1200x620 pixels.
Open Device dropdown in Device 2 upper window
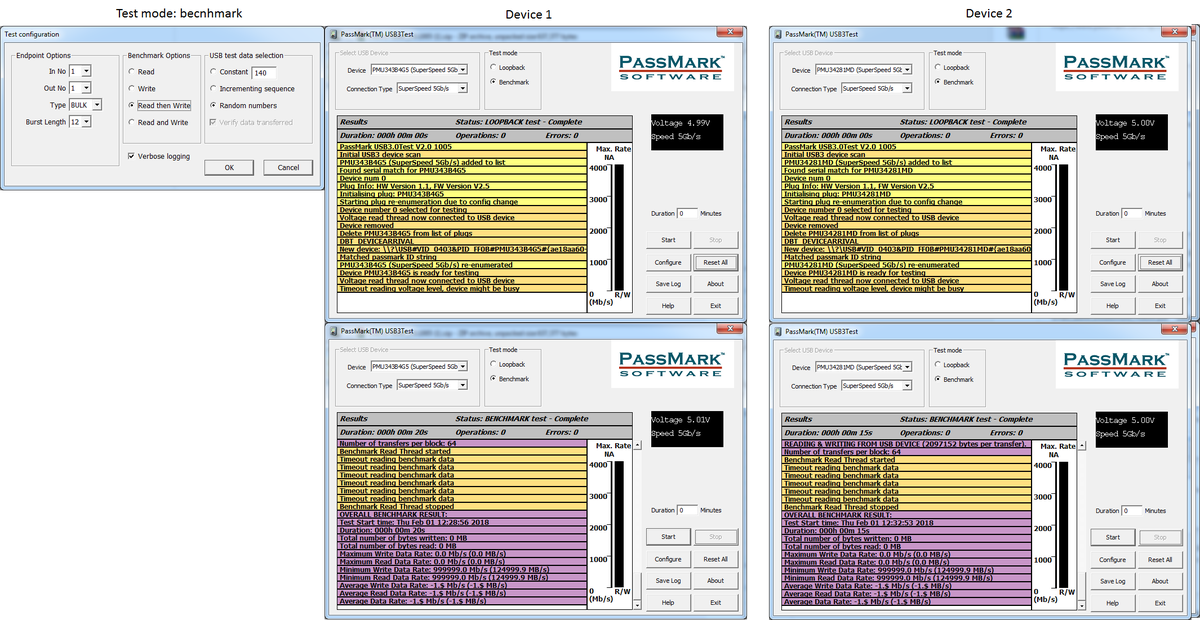(908, 70)
